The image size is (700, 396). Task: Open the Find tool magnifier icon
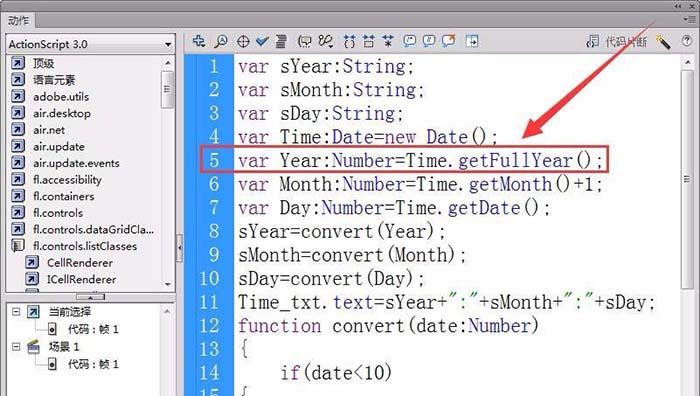click(x=221, y=42)
